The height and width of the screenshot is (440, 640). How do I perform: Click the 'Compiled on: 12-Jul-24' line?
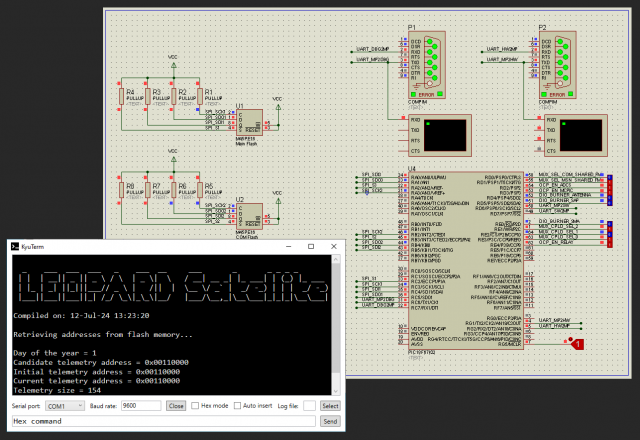(x=81, y=316)
